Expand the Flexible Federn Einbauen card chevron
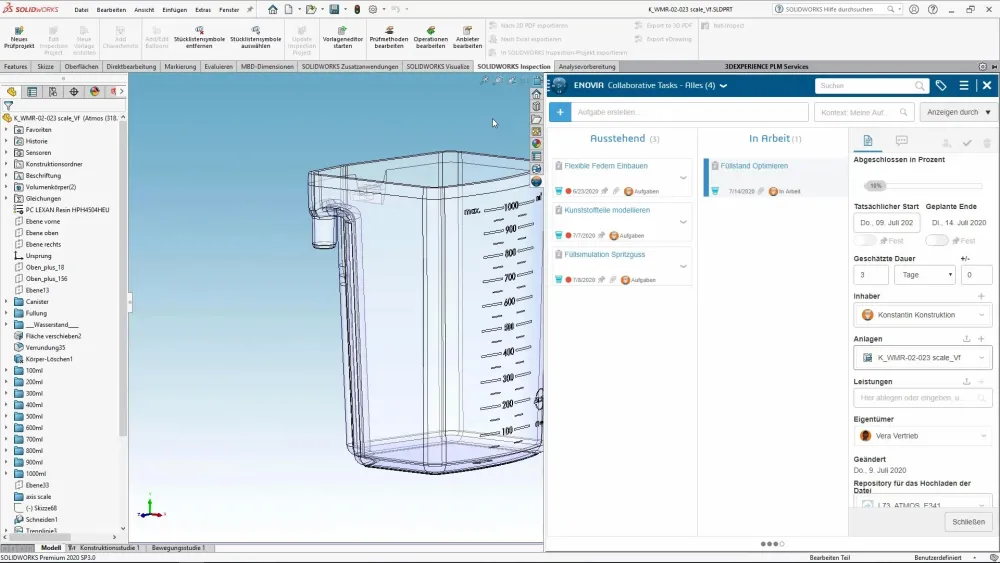The width and height of the screenshot is (1000, 563). [x=683, y=178]
